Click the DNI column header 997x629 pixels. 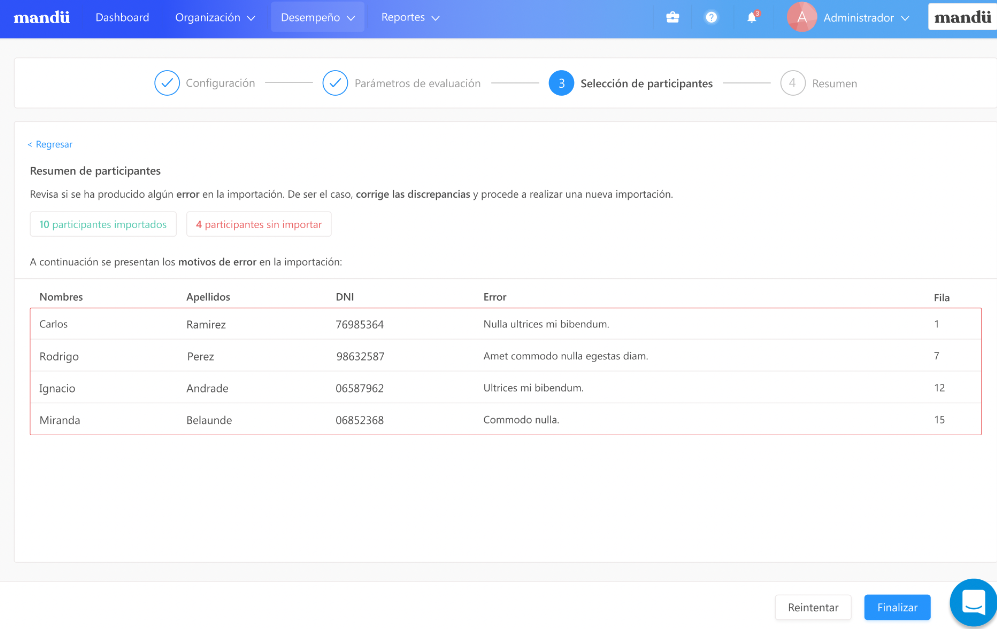[x=345, y=297]
